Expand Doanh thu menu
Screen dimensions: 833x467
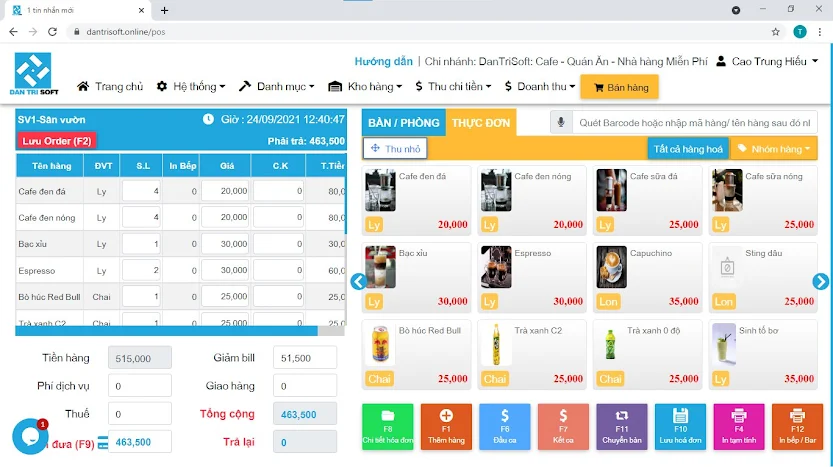(540, 86)
